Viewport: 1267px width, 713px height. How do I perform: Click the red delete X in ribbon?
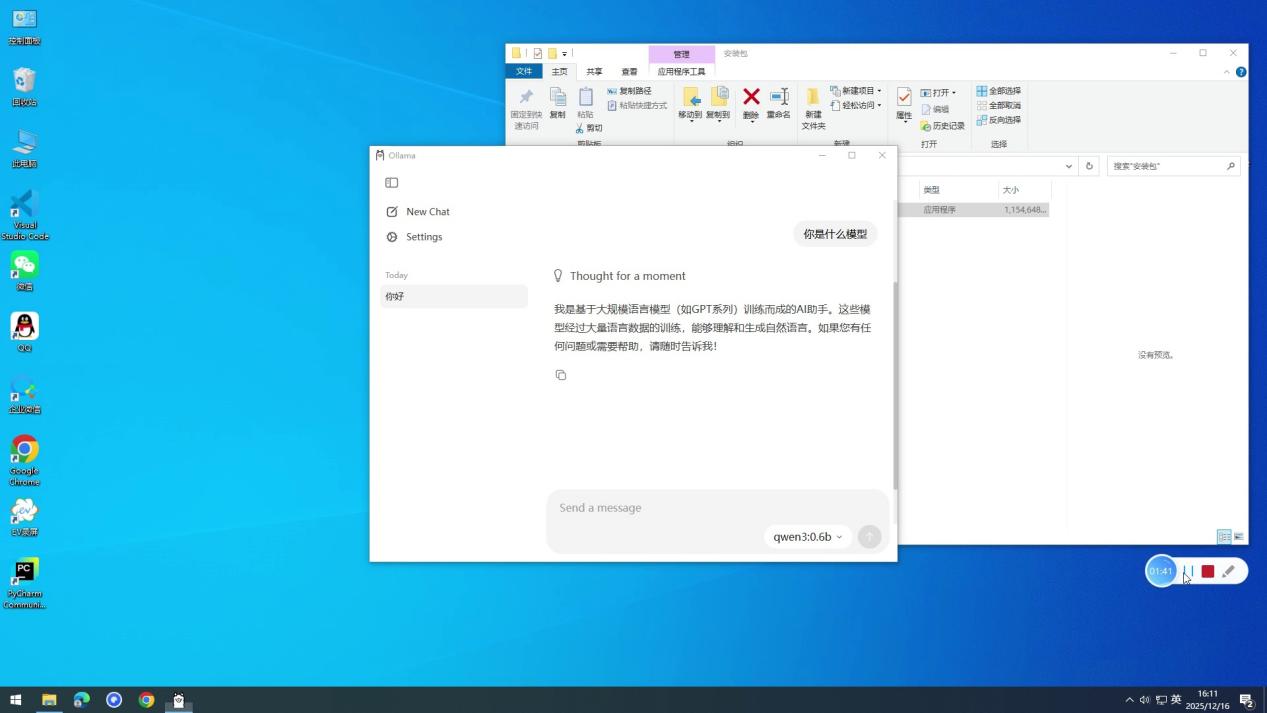tap(751, 97)
